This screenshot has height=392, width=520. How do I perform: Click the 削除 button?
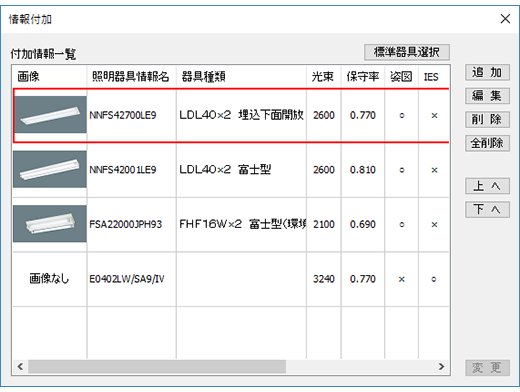[x=487, y=120]
